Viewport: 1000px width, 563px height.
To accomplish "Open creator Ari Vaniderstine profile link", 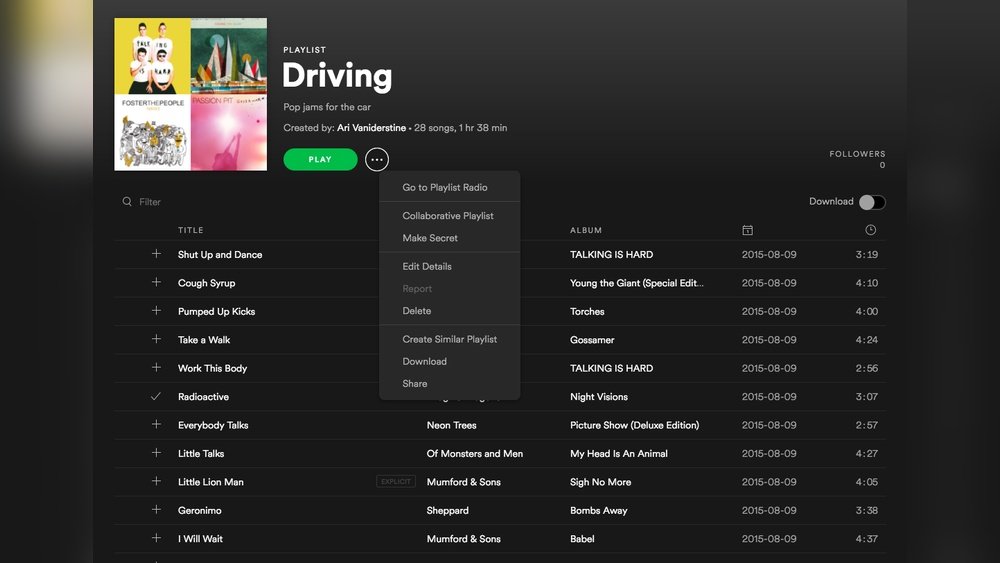I will [x=371, y=128].
